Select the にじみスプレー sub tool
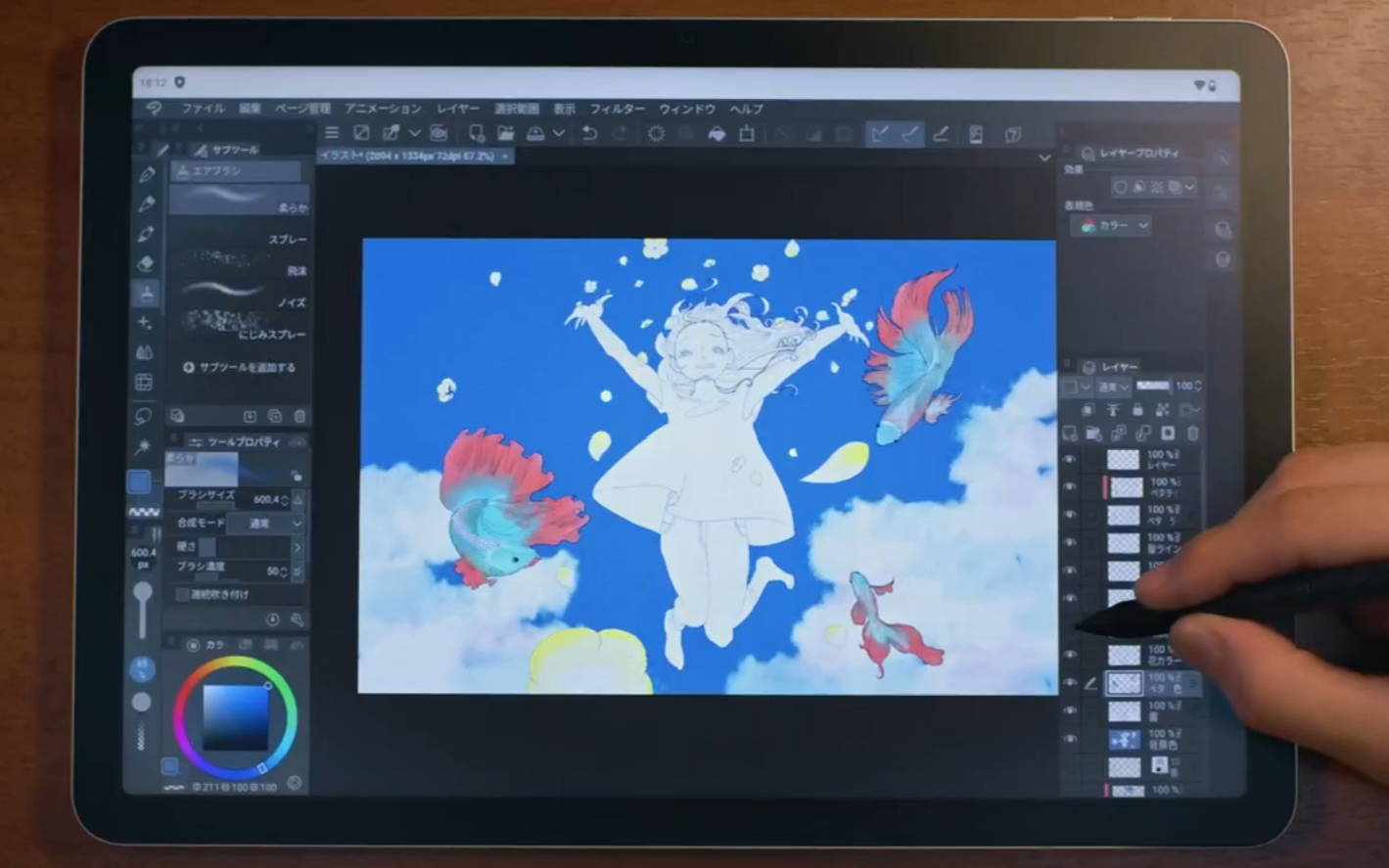Viewport: 1389px width, 868px height. point(240,325)
